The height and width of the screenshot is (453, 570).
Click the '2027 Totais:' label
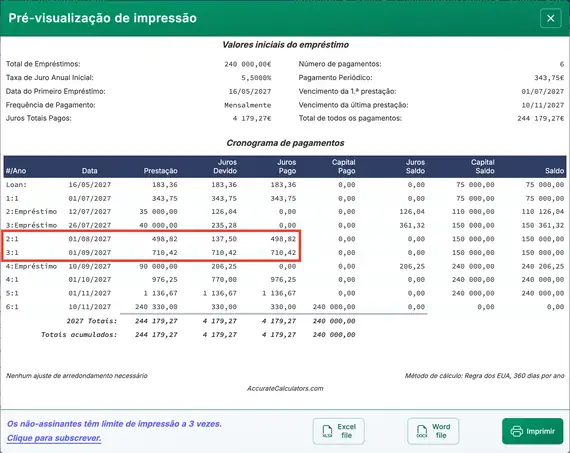click(x=92, y=321)
